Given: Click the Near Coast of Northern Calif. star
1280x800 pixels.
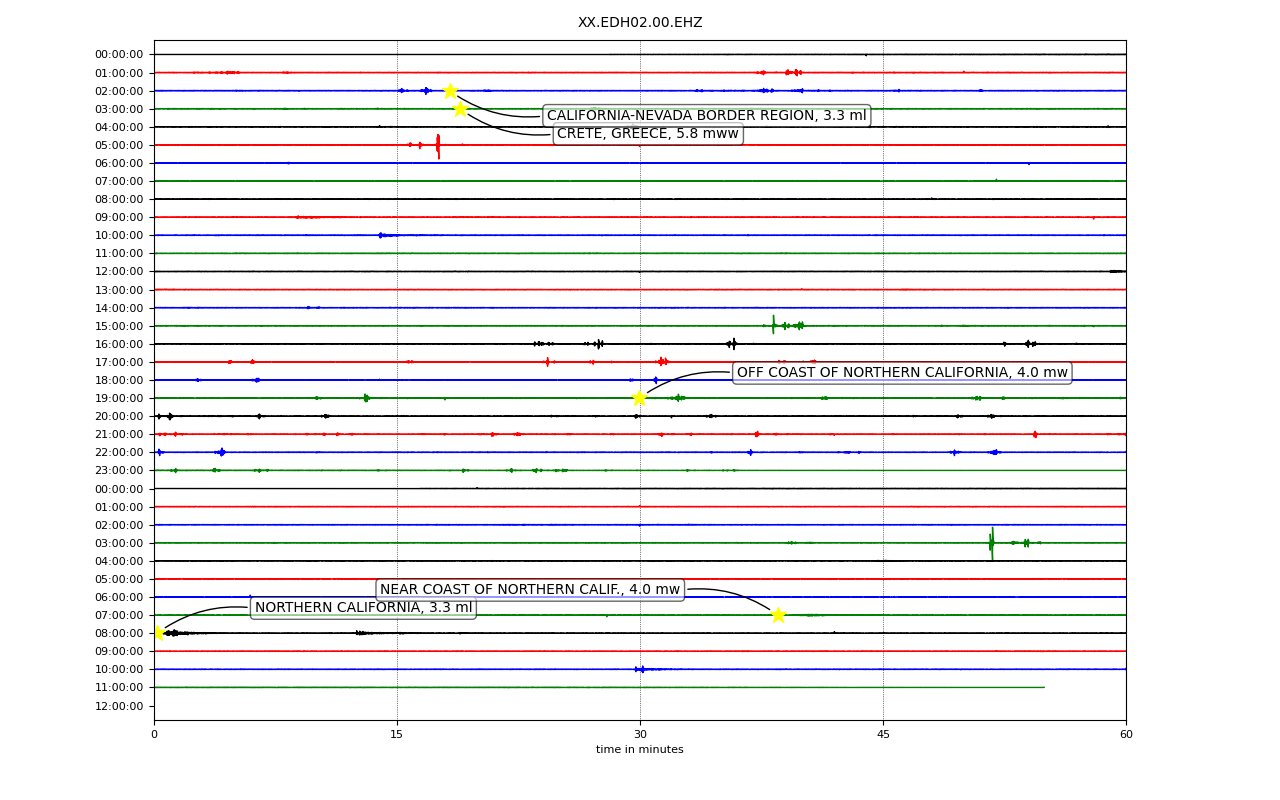Looking at the screenshot, I should [x=778, y=615].
